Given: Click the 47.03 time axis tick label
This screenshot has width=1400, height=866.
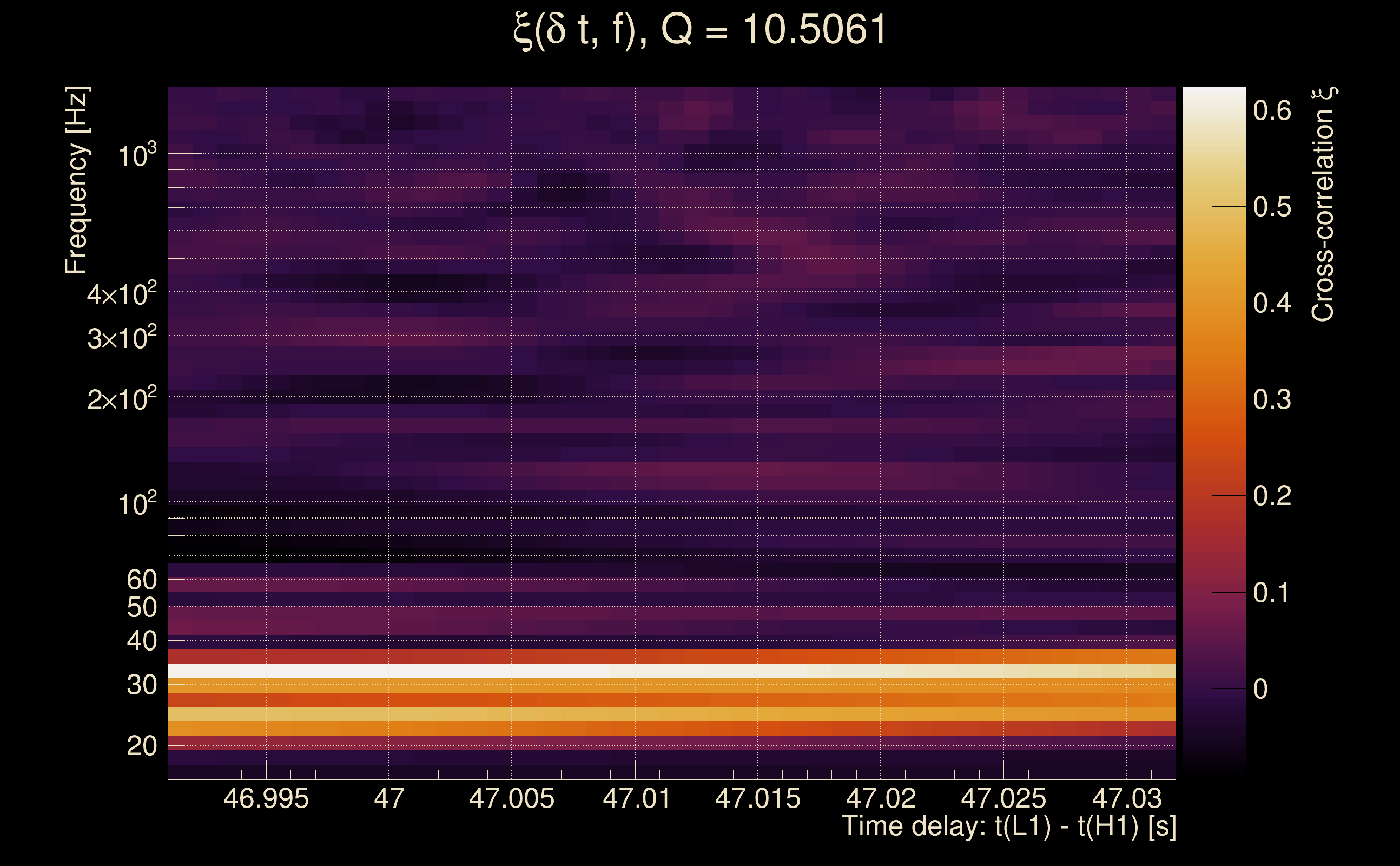Looking at the screenshot, I should tap(1127, 798).
